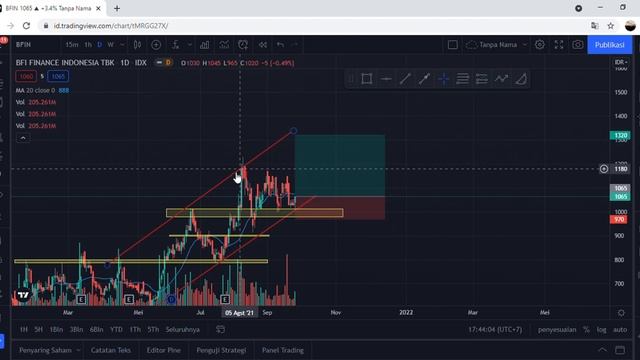The width and height of the screenshot is (640, 360).
Task: Click the favorites toolbar drag handle
Action: coord(351,79)
